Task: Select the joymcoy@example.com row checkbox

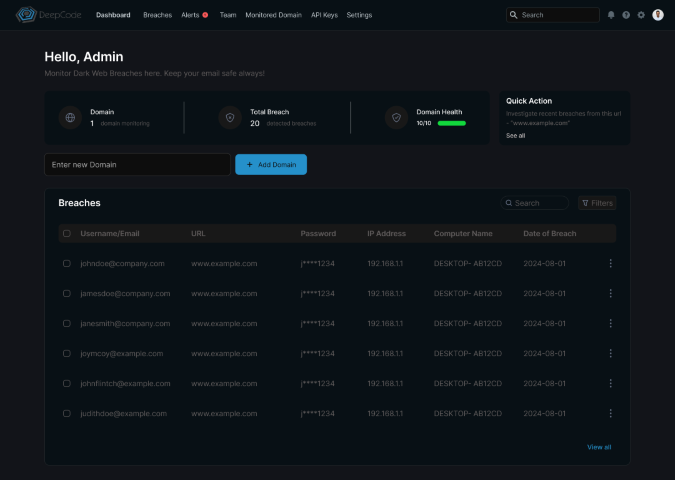Action: tap(67, 353)
